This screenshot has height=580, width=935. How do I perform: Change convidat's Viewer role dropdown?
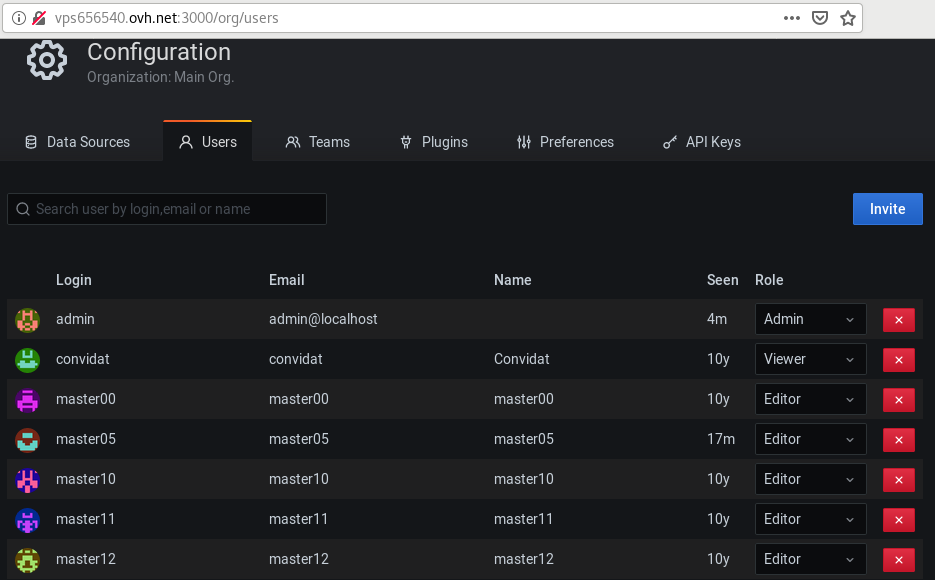click(810, 359)
